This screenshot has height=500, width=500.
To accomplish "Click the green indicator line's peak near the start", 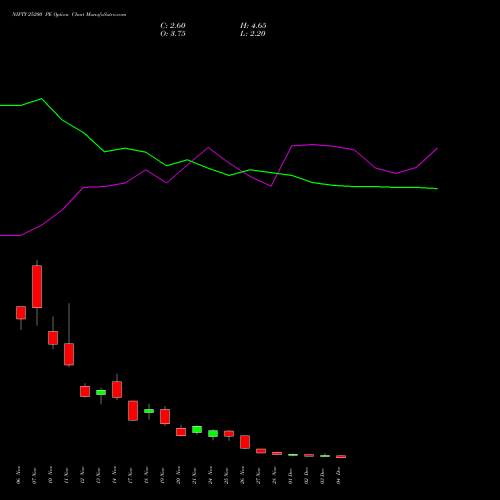I will 41,99.
